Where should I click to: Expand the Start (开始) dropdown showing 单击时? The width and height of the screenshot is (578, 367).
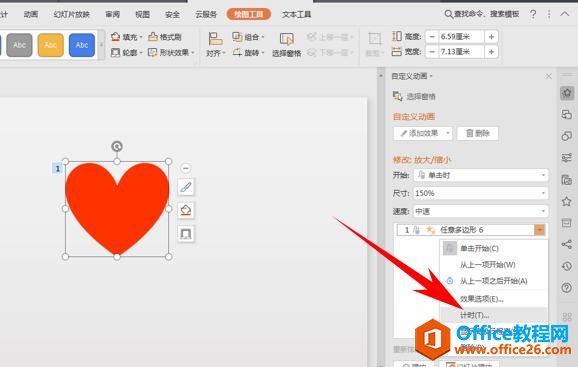pyautogui.click(x=481, y=175)
